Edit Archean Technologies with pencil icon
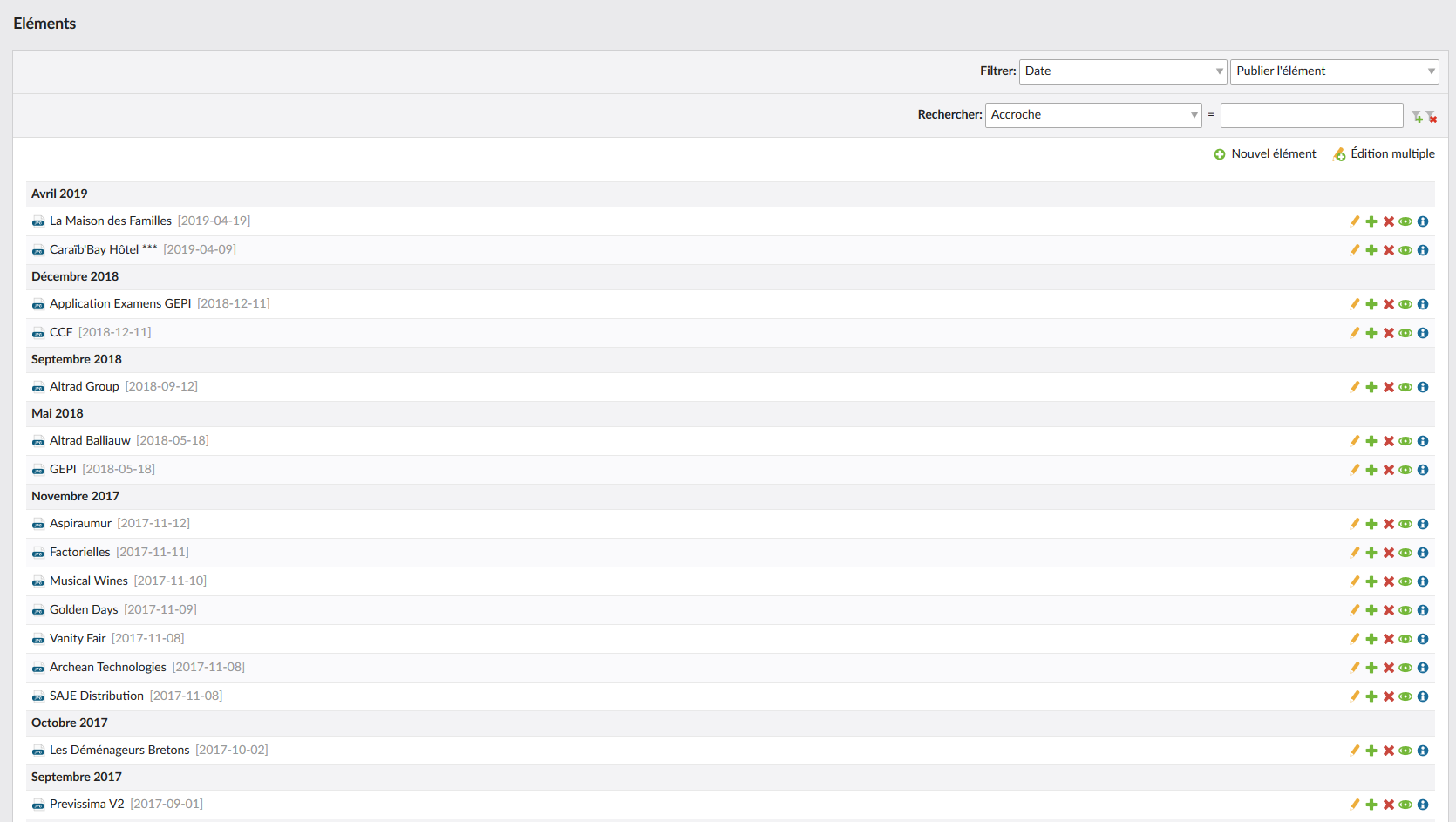 coord(1355,668)
